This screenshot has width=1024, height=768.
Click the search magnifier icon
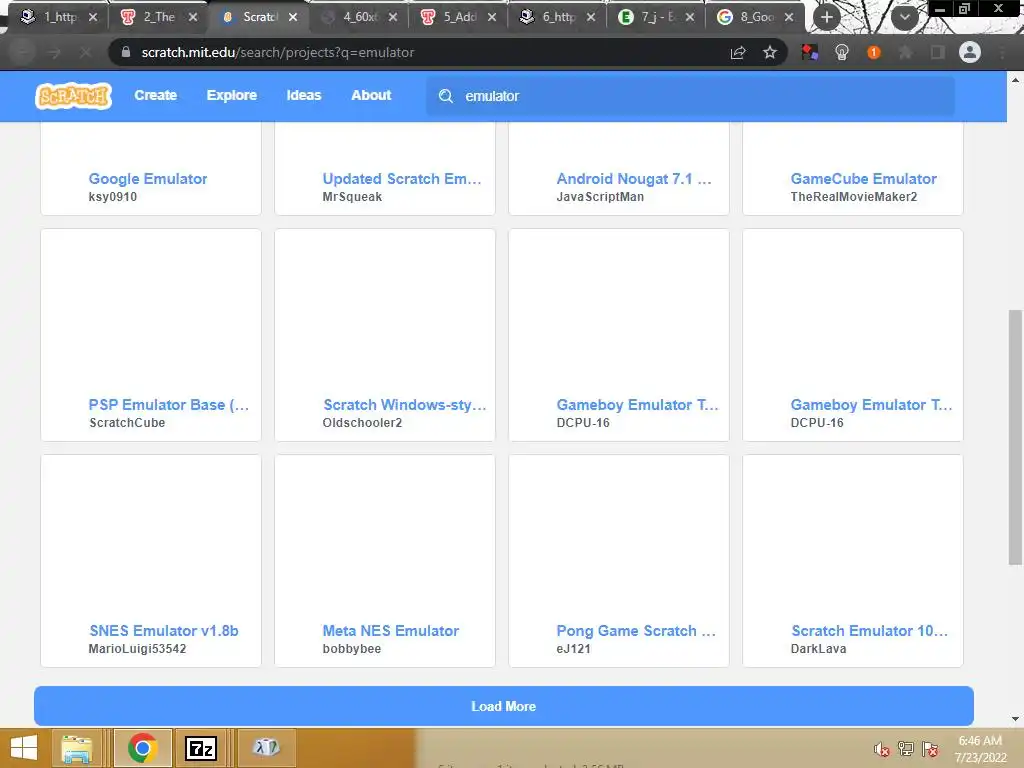point(445,96)
